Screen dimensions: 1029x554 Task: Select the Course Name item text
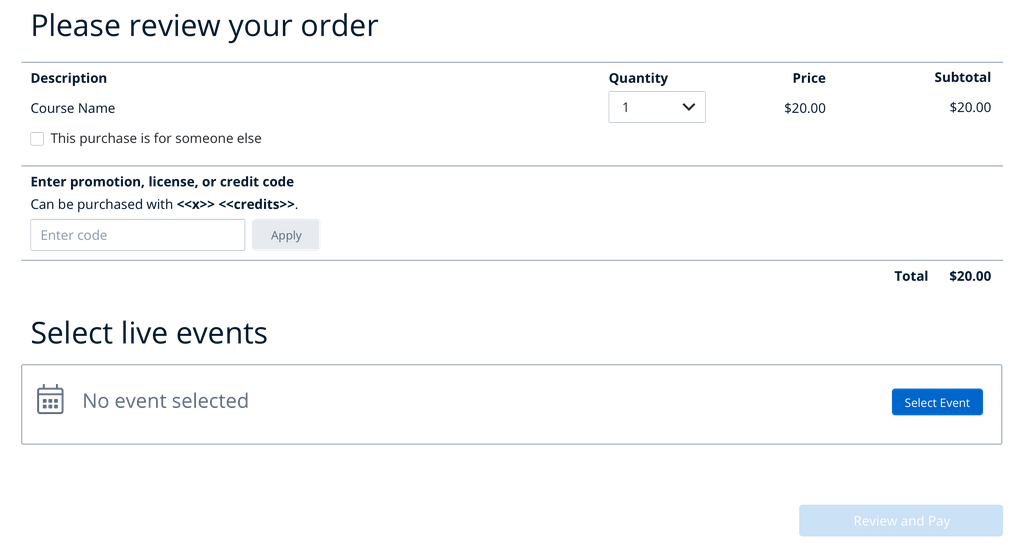click(x=73, y=108)
